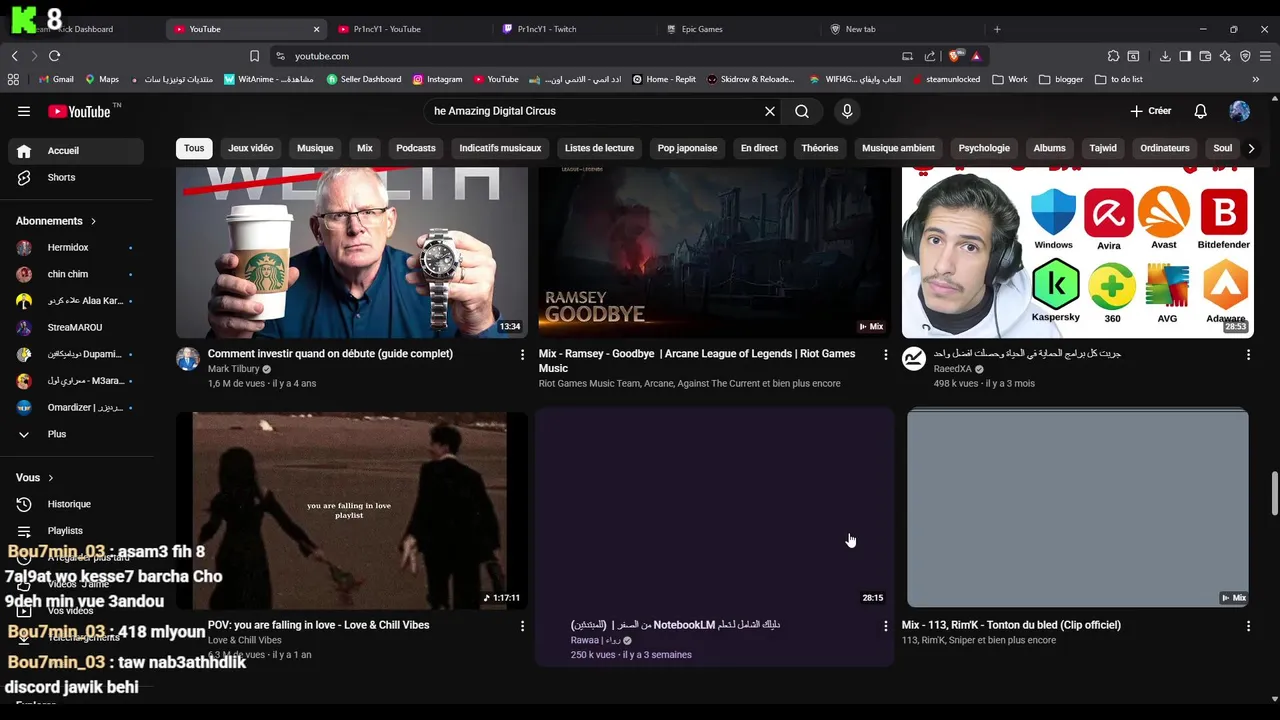Click the Créer button
Screen dimensions: 1280x720
tap(1150, 111)
